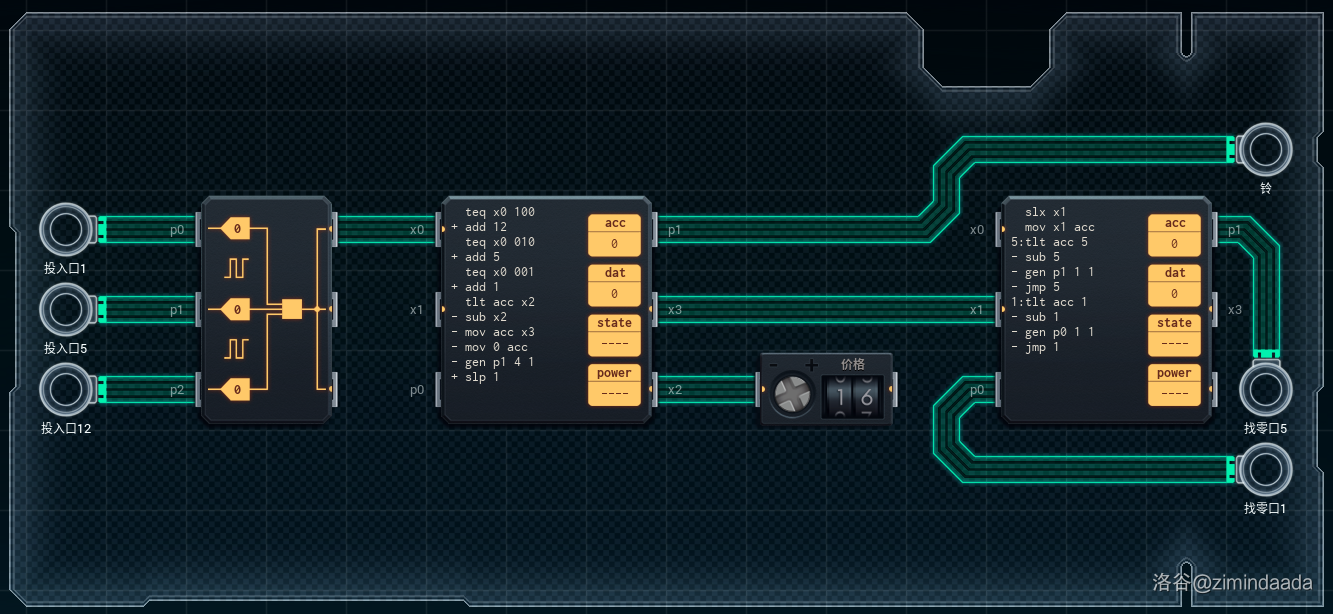Image resolution: width=1333 pixels, height=614 pixels.
Task: Click the price digit wheel showing 1
Action: (839, 397)
